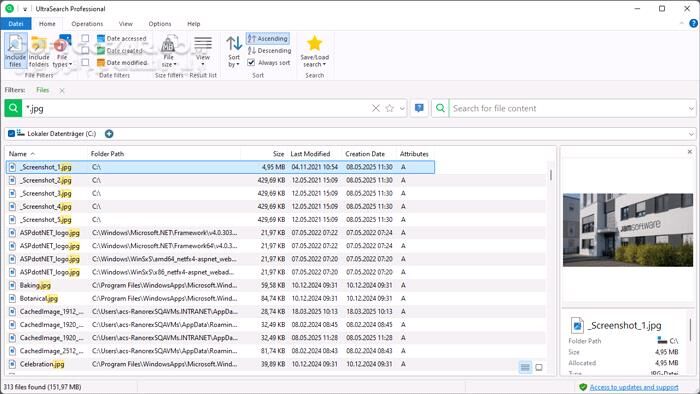The image size is (700, 394).
Task: Expand the drive selection dropdown
Action: point(691,134)
